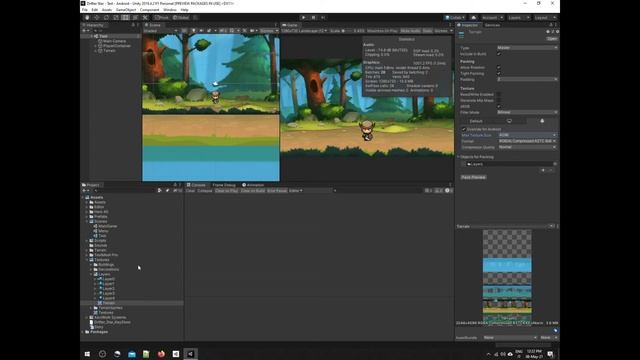Image resolution: width=640 pixels, height=360 pixels.
Task: Toggle the Tight Packing checkbox
Action: point(499,73)
